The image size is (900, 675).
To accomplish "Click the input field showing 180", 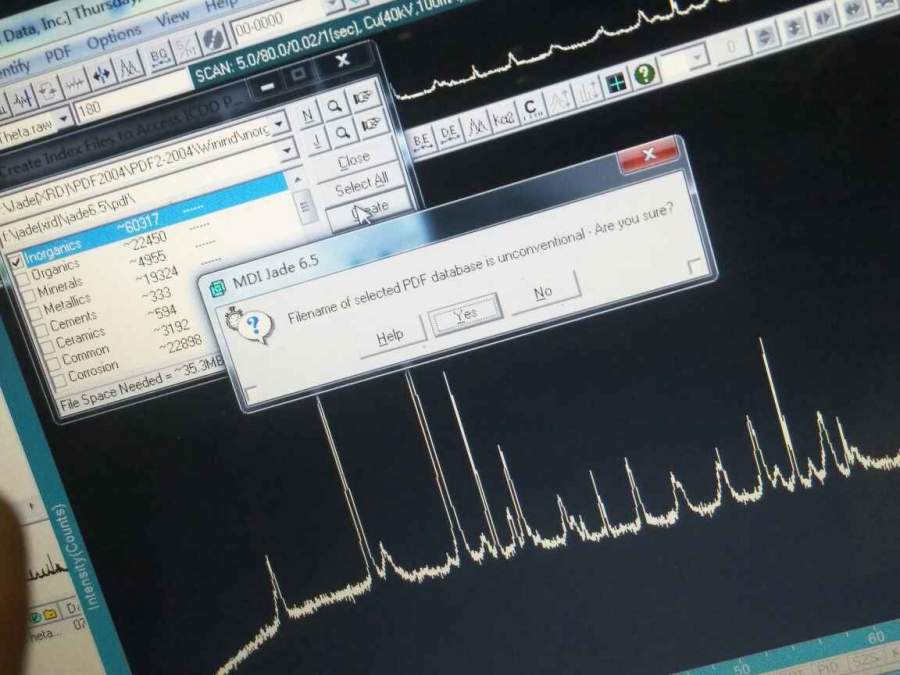I will click(131, 96).
